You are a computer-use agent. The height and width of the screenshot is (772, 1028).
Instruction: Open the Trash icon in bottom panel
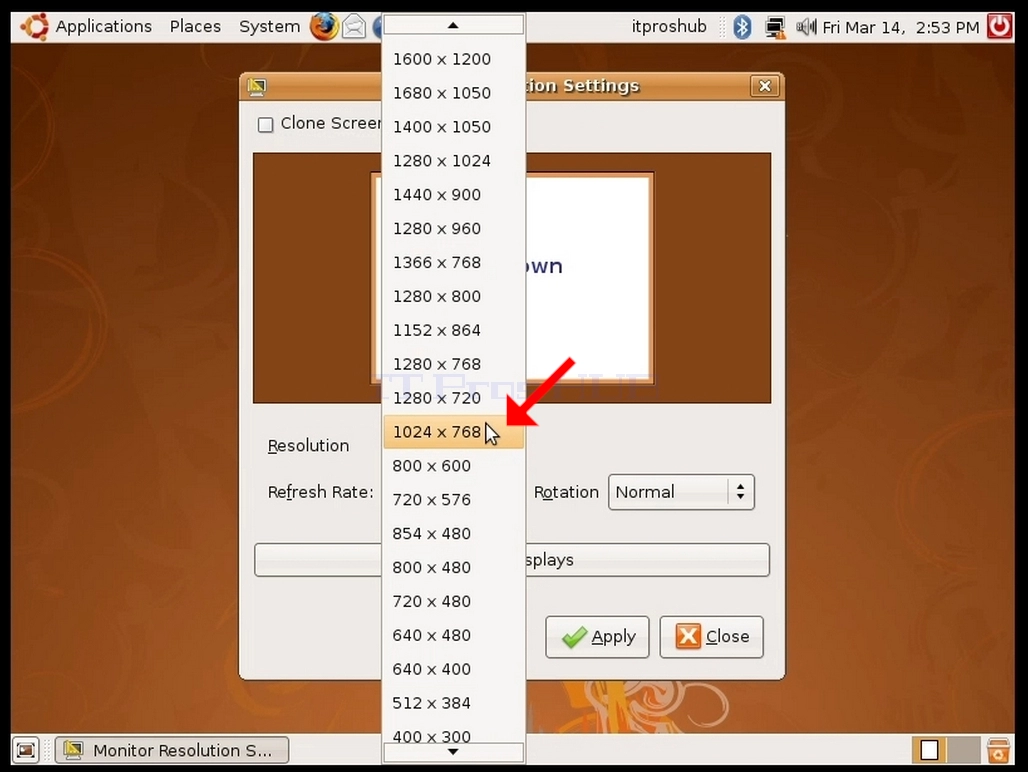pos(998,750)
